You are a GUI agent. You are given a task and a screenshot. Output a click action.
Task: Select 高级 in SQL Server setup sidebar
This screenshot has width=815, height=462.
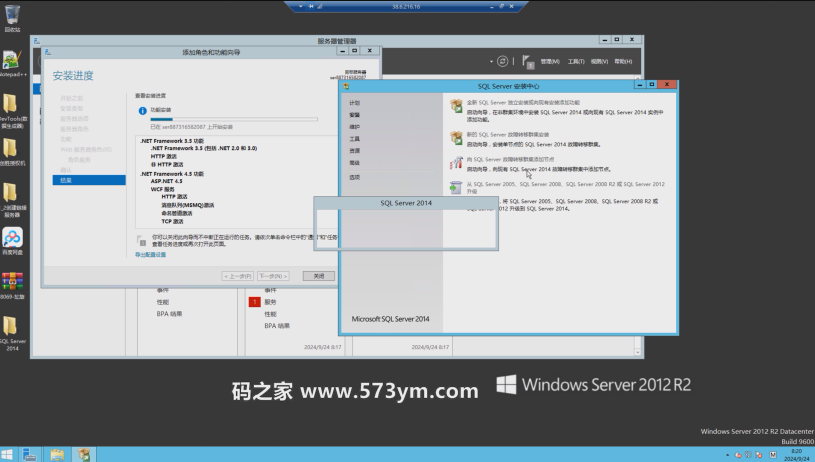pos(354,163)
